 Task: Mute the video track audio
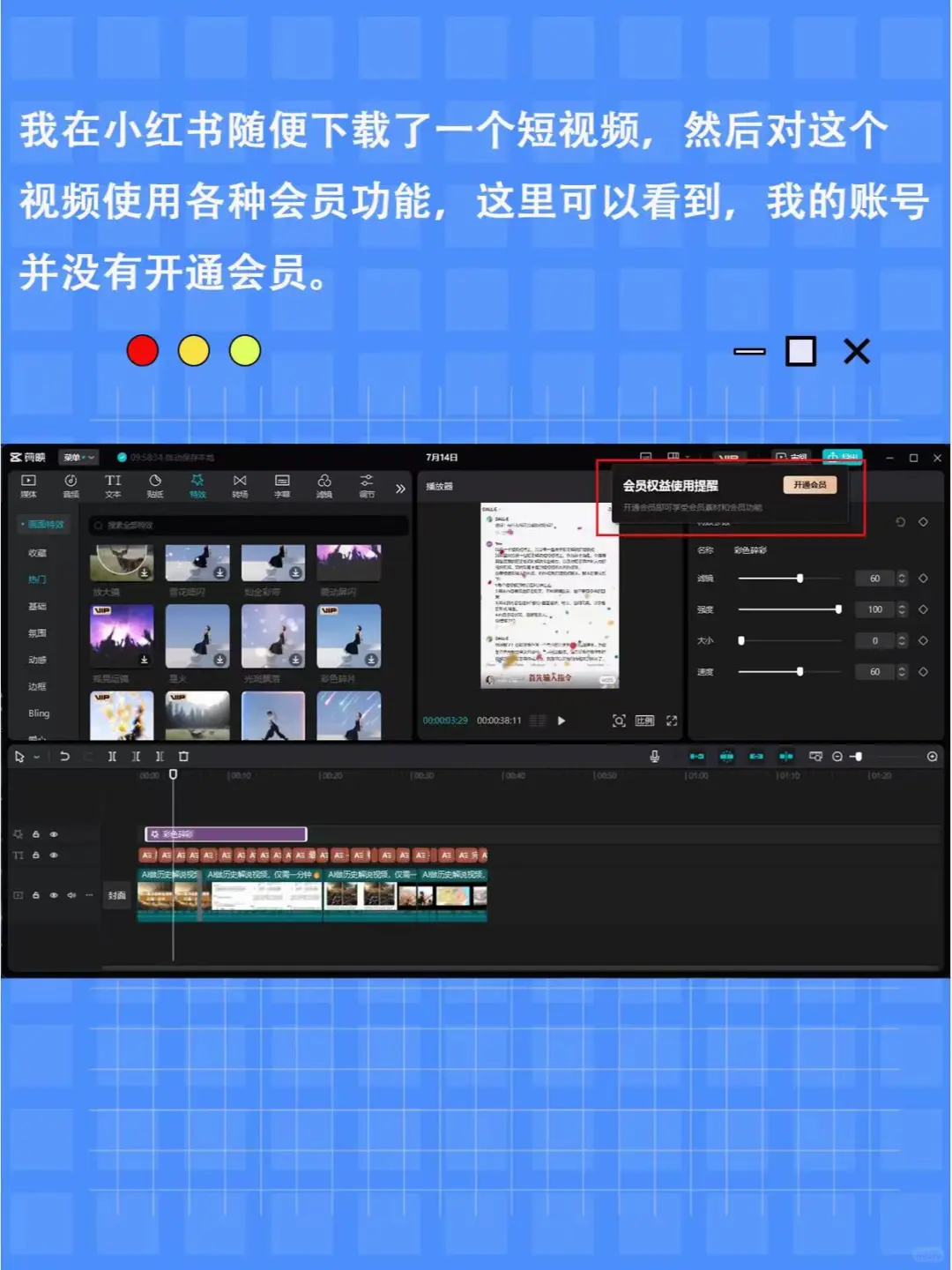pyautogui.click(x=71, y=894)
